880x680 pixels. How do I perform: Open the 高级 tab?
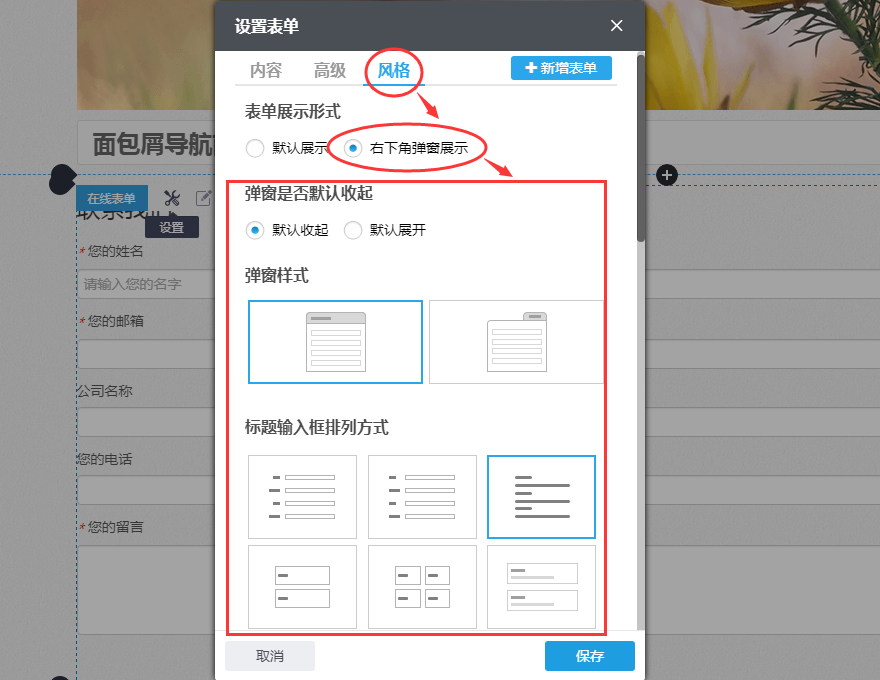click(x=330, y=70)
